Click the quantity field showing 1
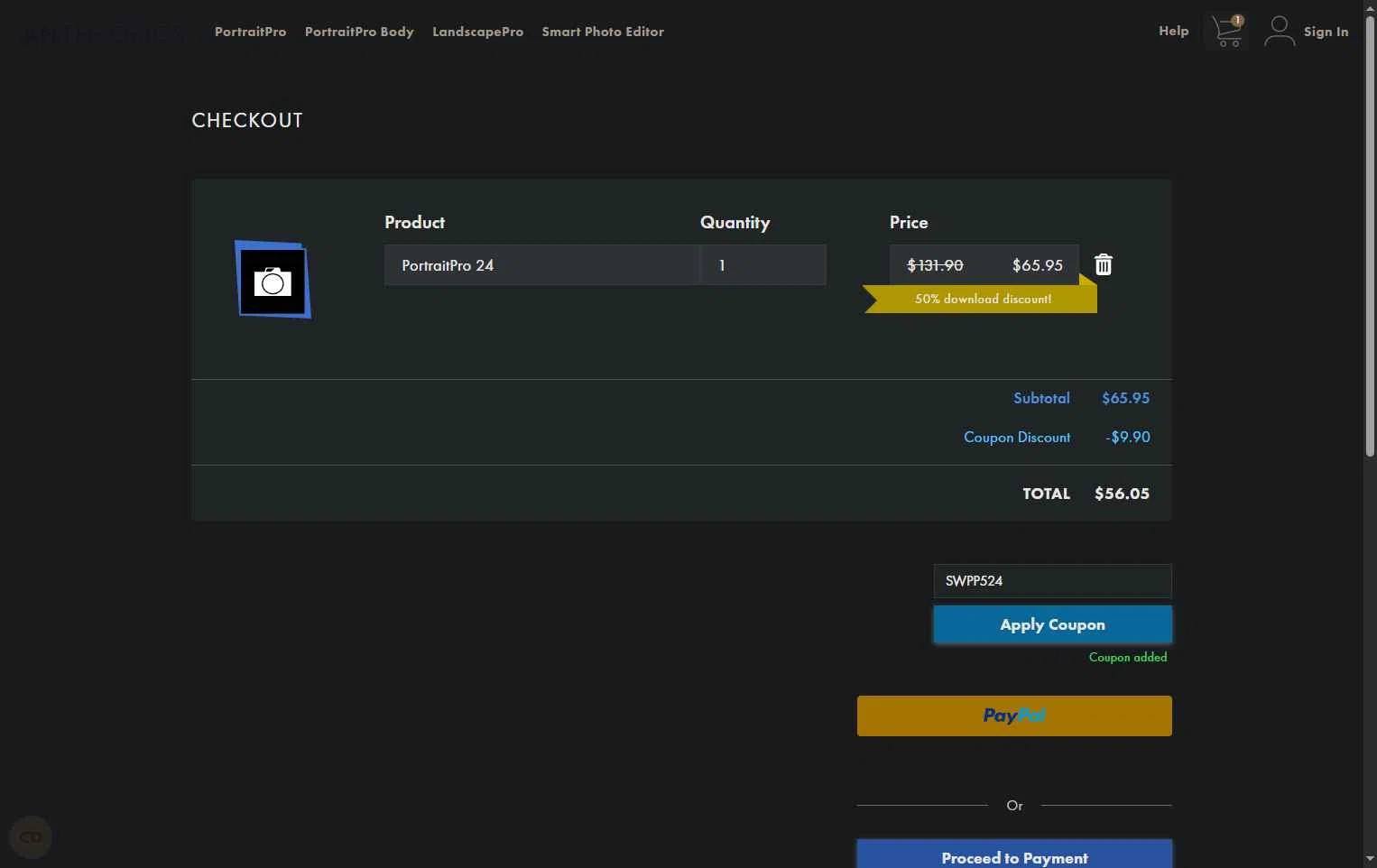This screenshot has width=1377, height=868. click(762, 265)
